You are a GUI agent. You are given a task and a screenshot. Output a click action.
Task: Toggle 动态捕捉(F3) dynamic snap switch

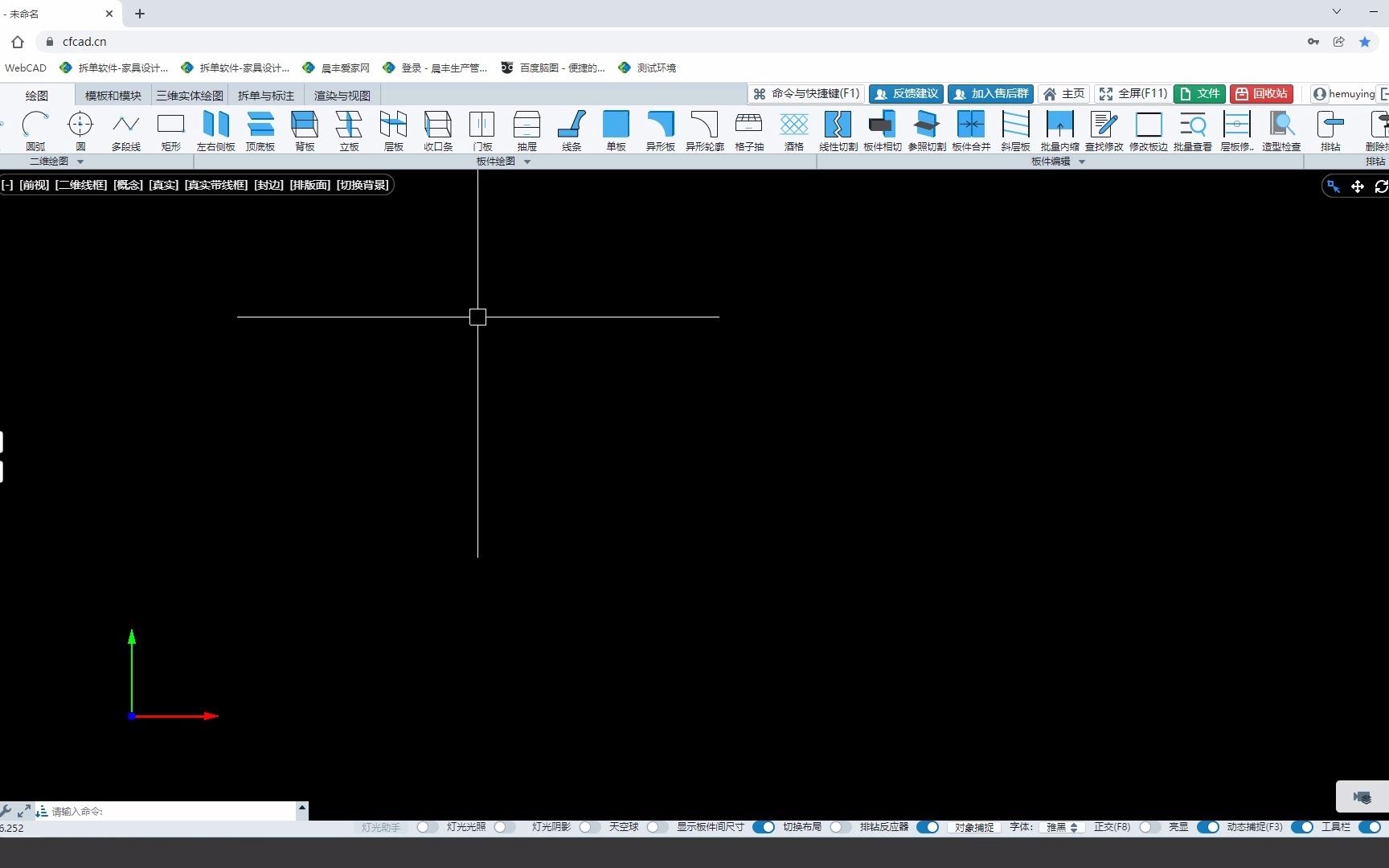[x=1302, y=827]
